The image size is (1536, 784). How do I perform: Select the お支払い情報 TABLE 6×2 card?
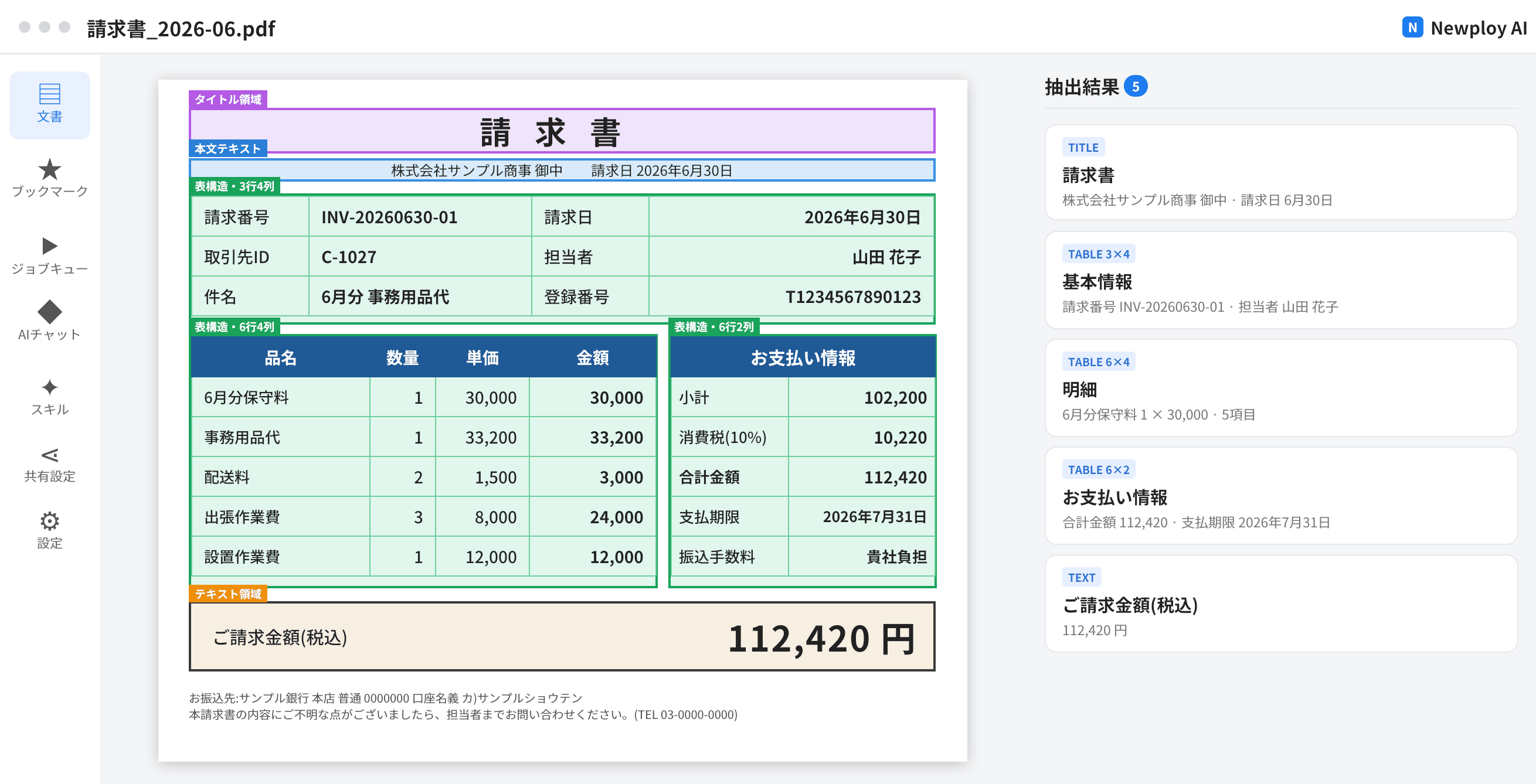[1281, 496]
